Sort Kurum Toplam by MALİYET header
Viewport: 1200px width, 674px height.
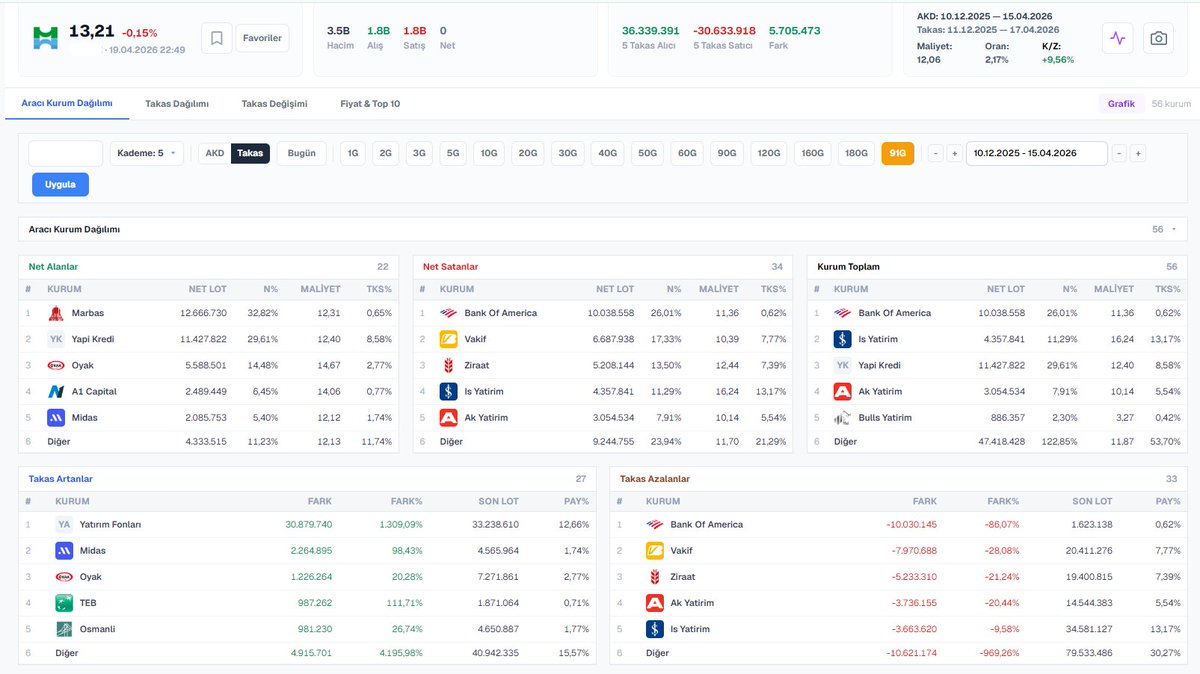(x=1114, y=289)
